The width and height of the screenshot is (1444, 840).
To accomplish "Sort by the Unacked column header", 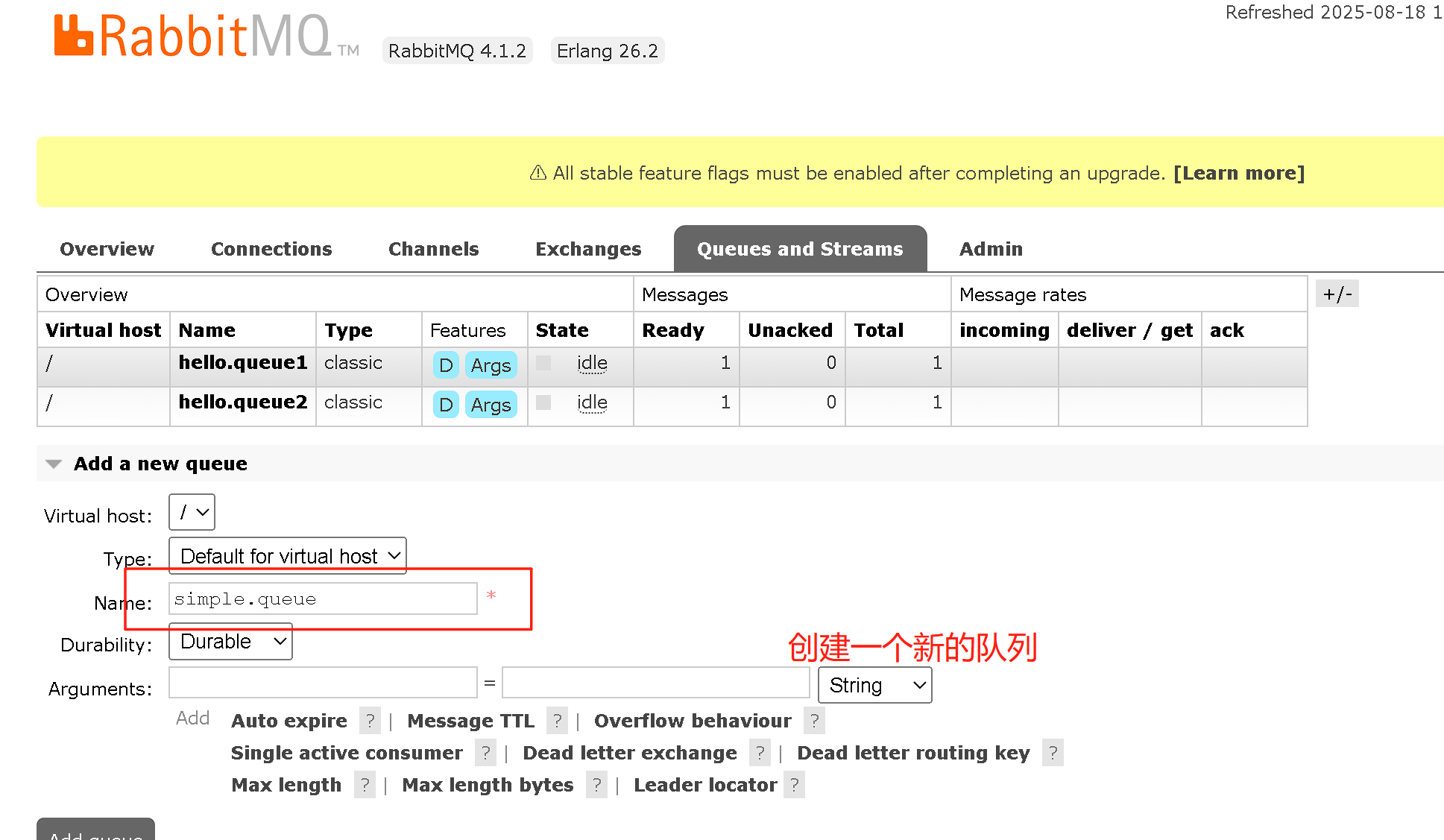I will 790,330.
